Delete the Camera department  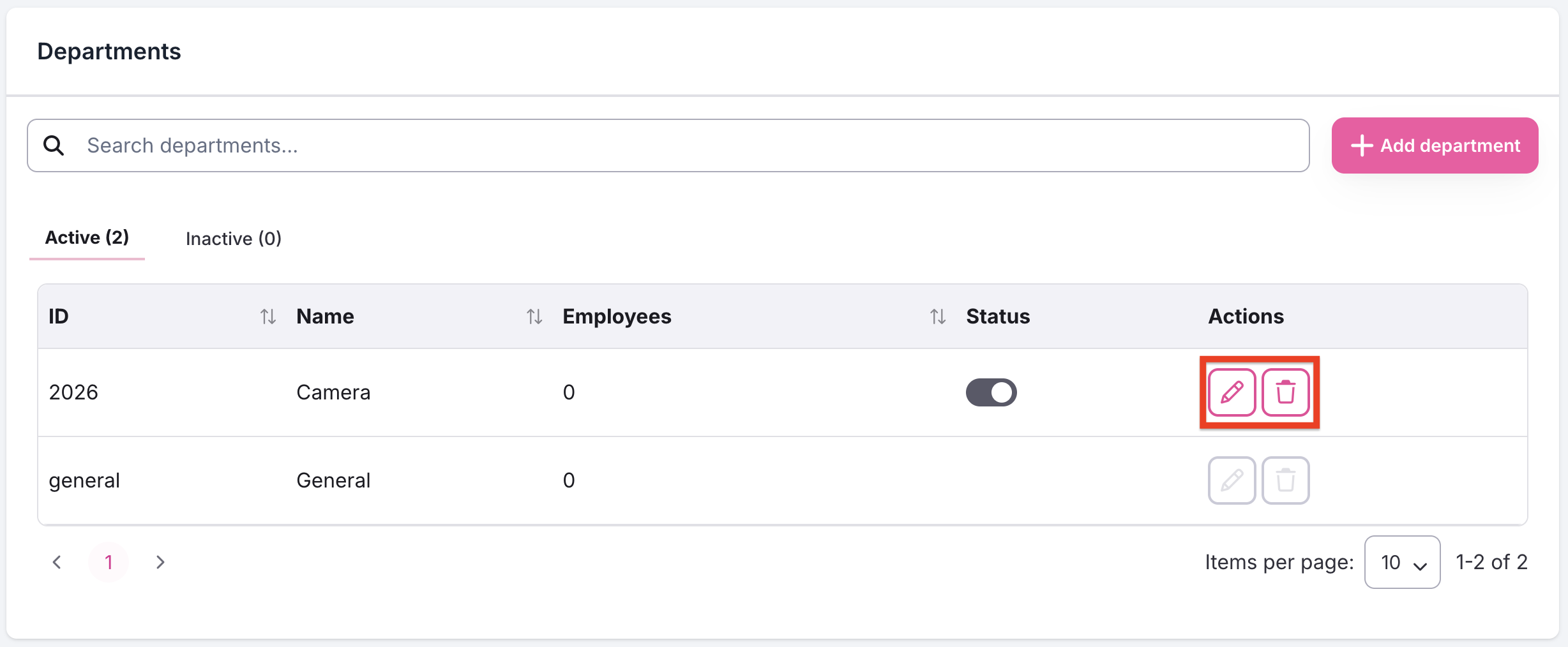[1286, 392]
